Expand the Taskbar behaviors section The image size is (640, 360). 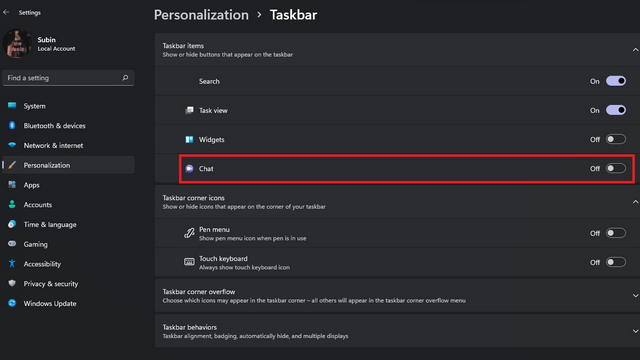[x=635, y=331]
